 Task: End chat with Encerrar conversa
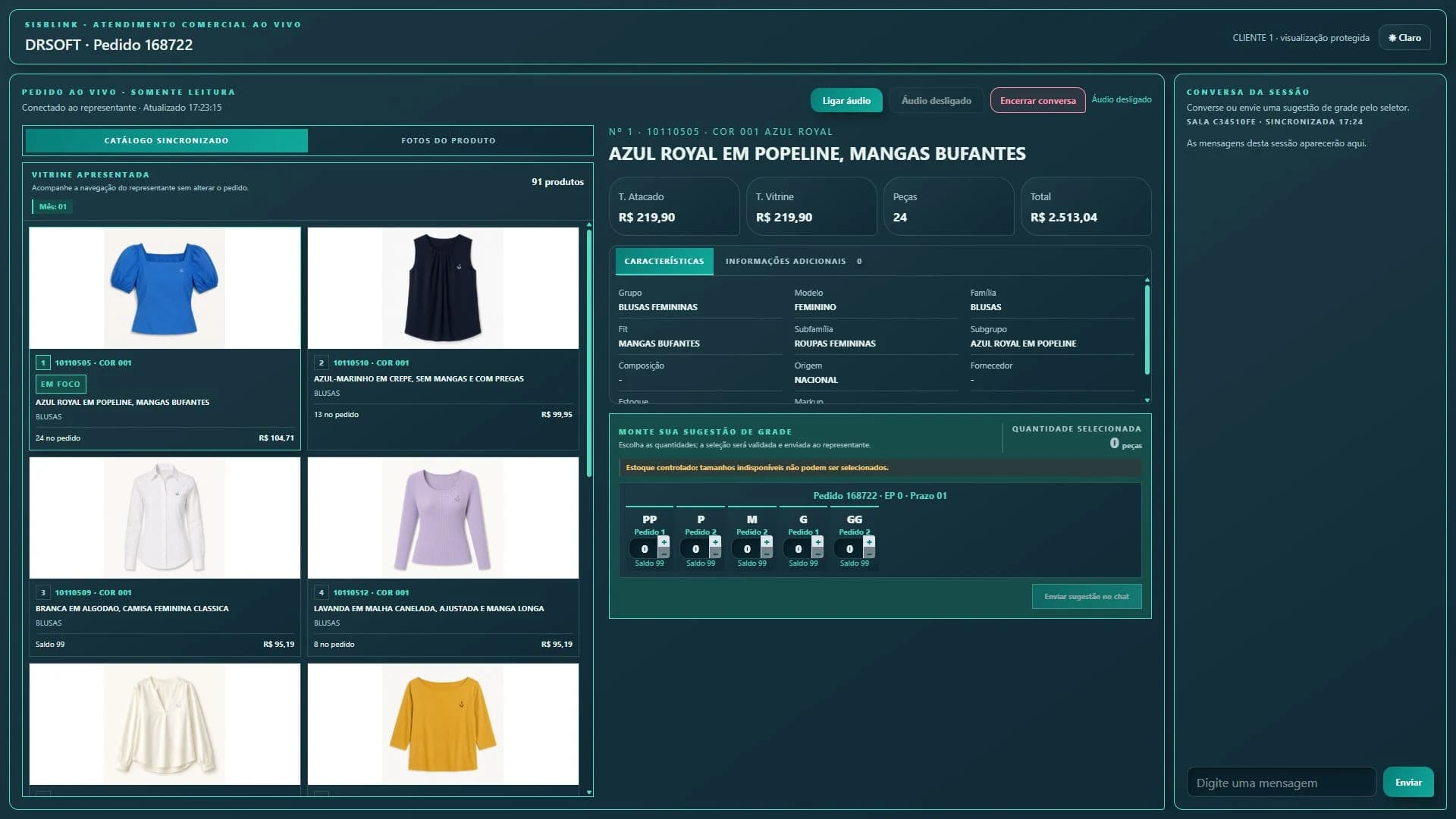[x=1037, y=101]
